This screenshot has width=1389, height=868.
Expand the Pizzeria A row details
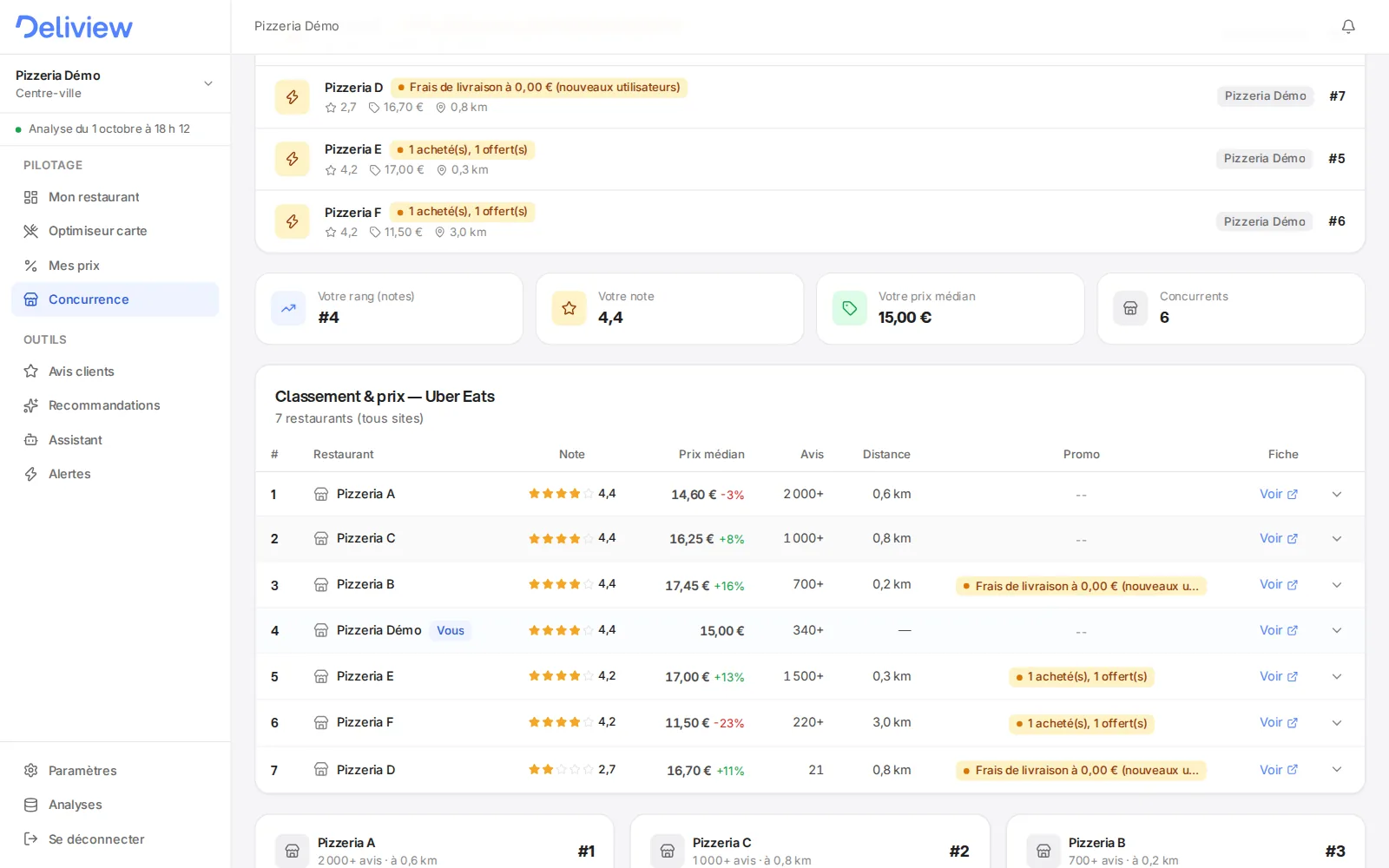click(1337, 494)
